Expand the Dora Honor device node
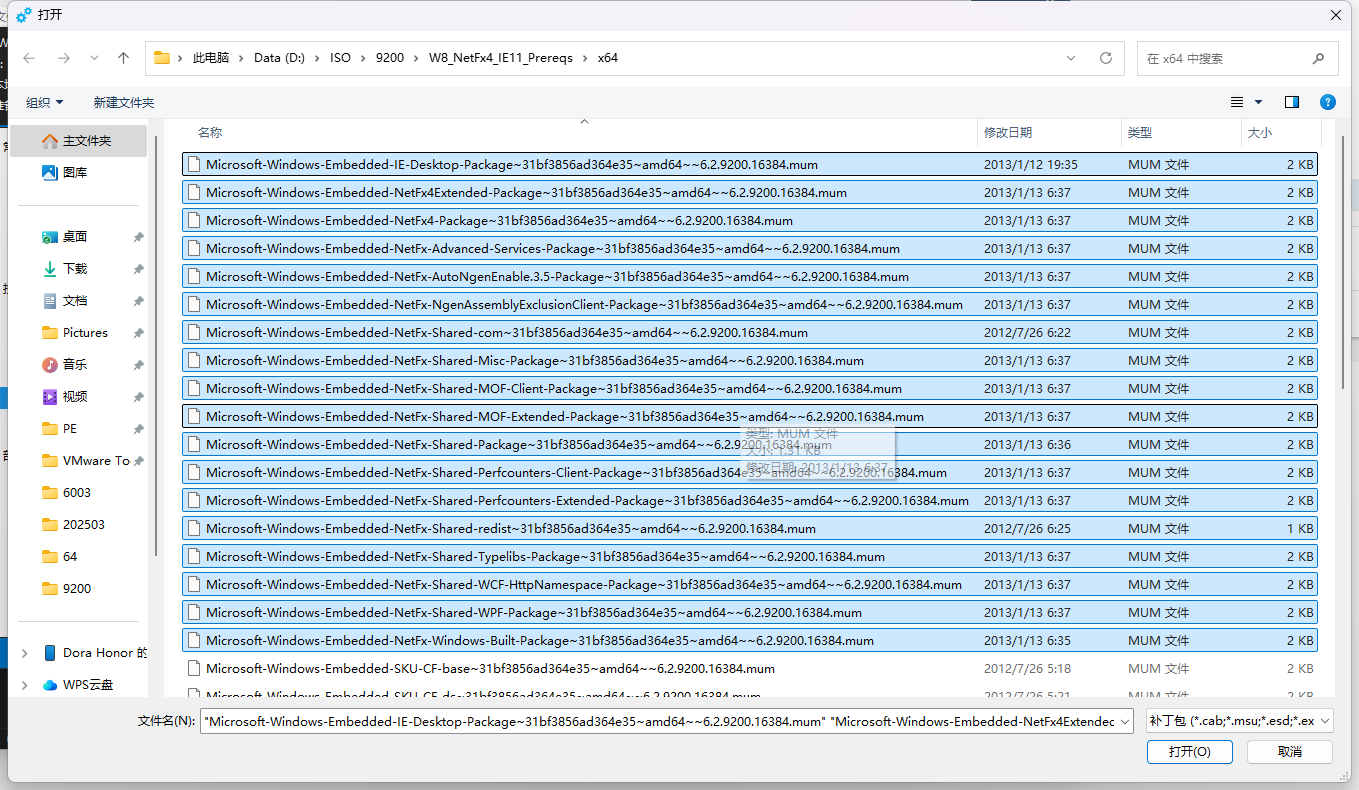 coord(24,653)
